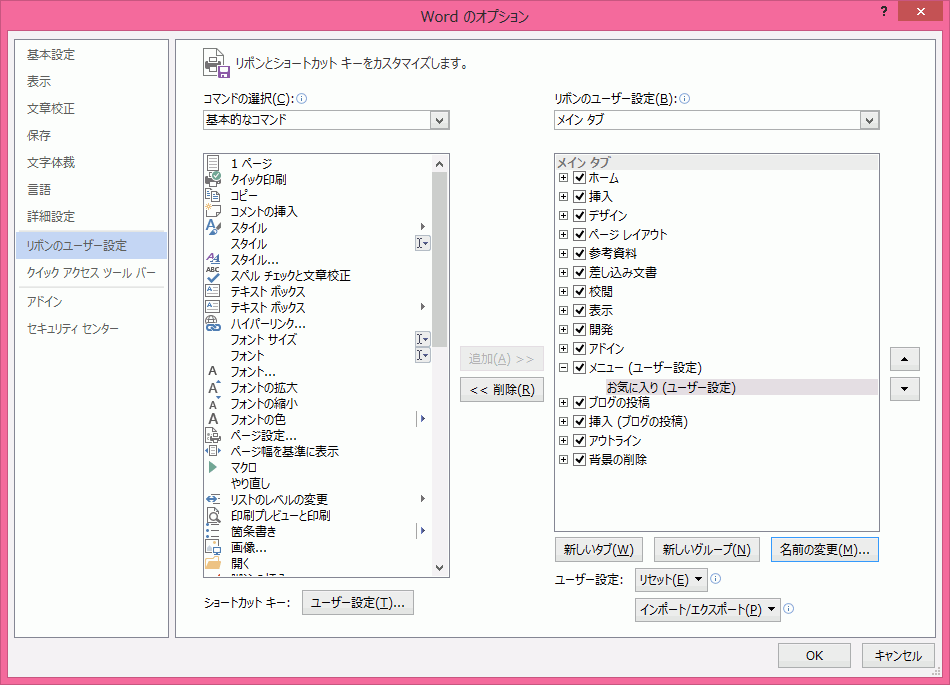
Task: Click the リストのレベルの変更 icon
Action: tap(213, 499)
